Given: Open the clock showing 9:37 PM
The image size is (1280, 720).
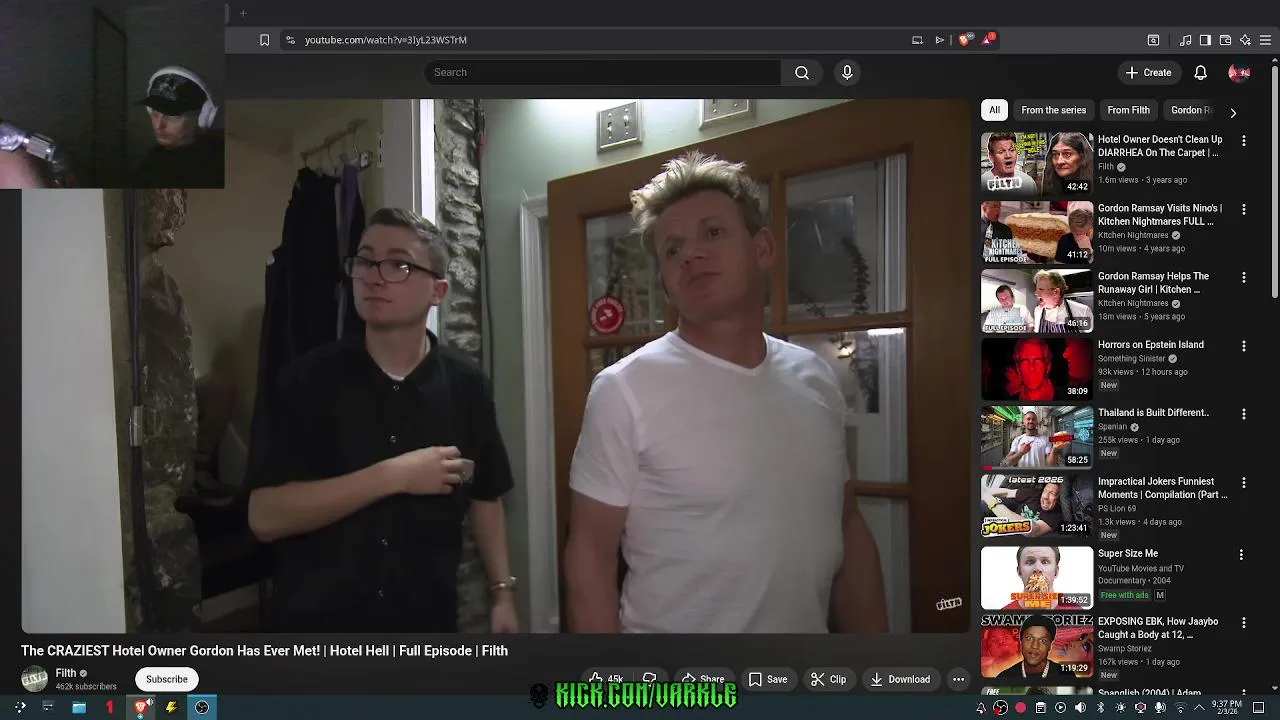Looking at the screenshot, I should click(1227, 708).
